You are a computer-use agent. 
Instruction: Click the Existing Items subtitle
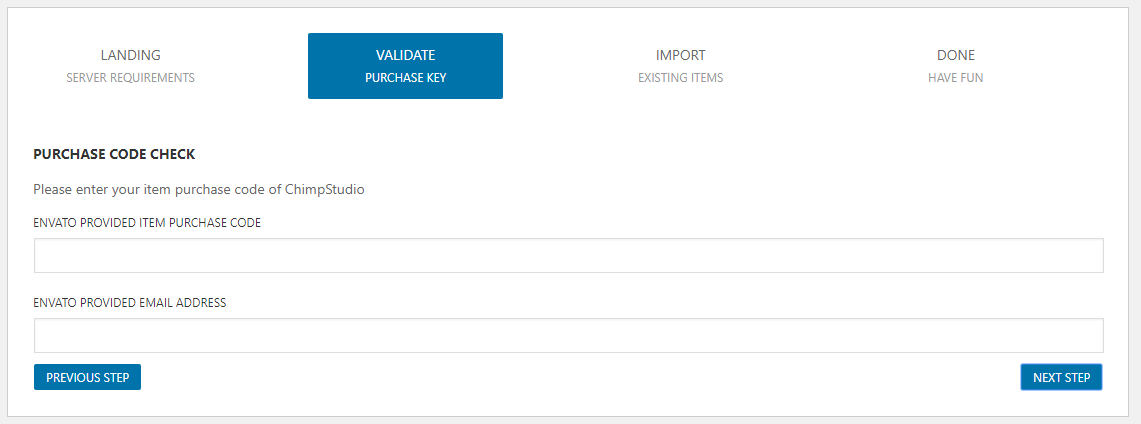tap(680, 78)
